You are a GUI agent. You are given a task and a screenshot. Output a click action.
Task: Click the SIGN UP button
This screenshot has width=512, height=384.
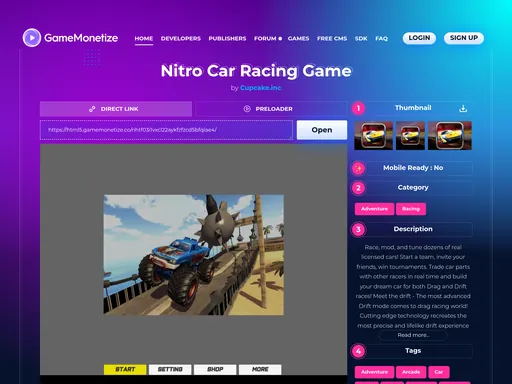click(x=464, y=38)
